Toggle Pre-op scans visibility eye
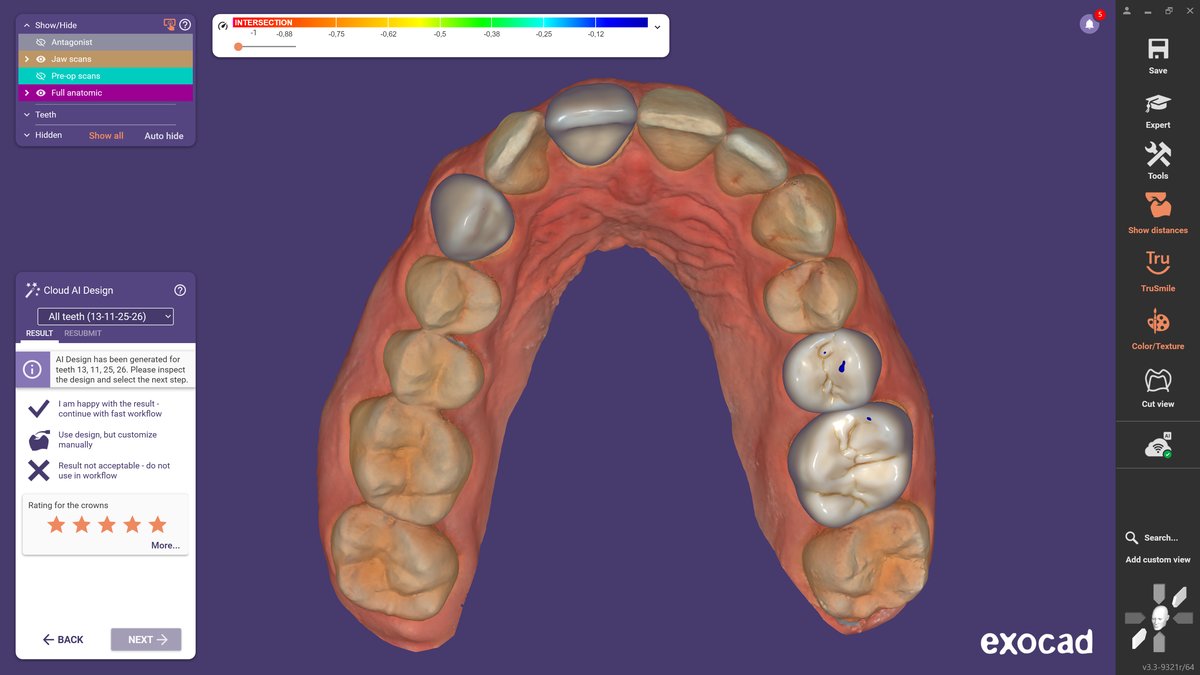This screenshot has width=1200, height=675. pyautogui.click(x=41, y=76)
